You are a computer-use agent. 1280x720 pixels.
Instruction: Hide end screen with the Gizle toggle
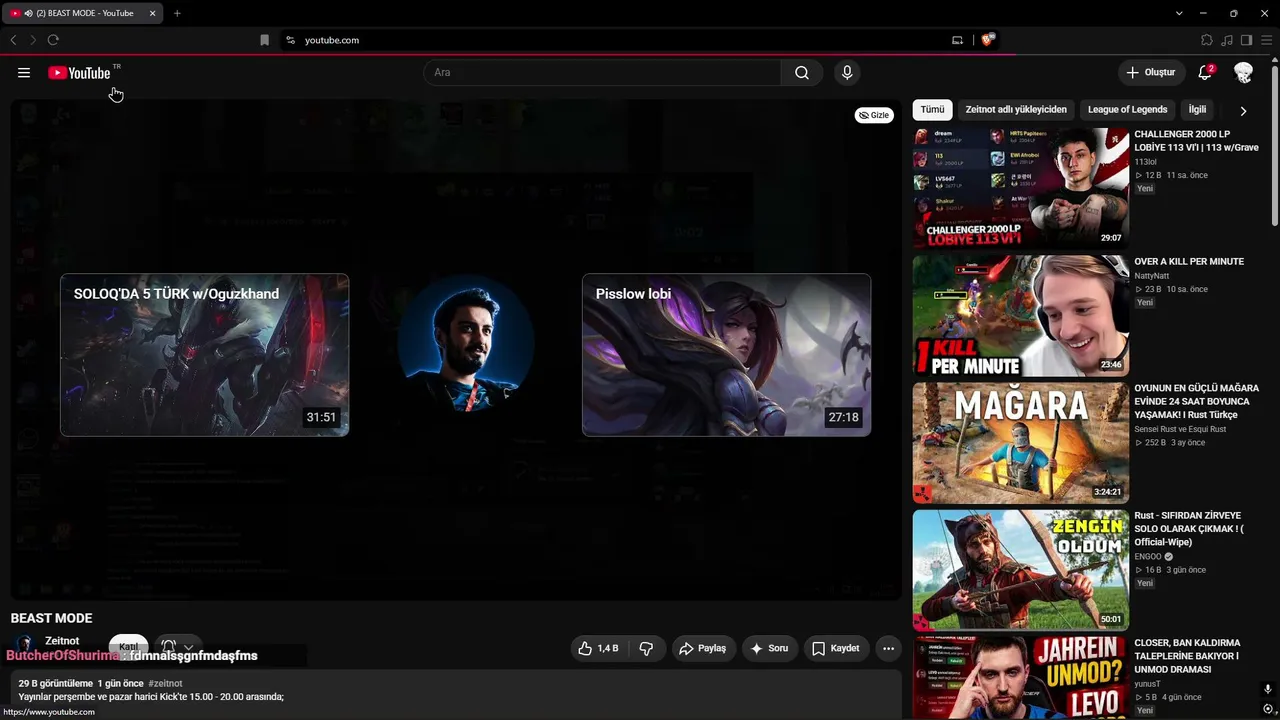[x=874, y=115]
